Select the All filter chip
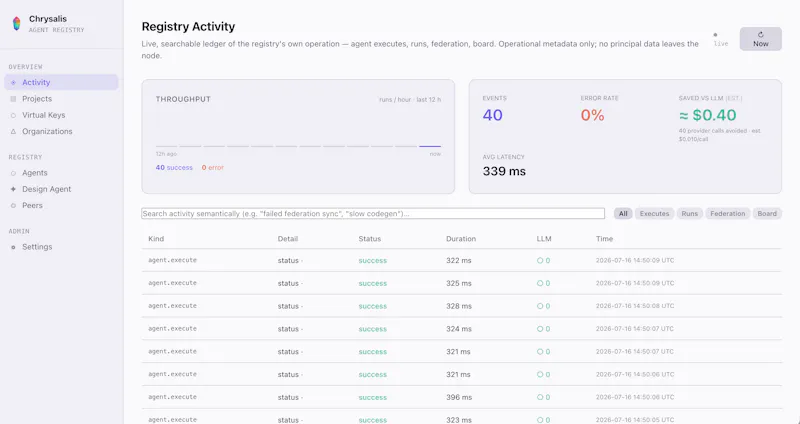The height and width of the screenshot is (424, 800). point(623,214)
